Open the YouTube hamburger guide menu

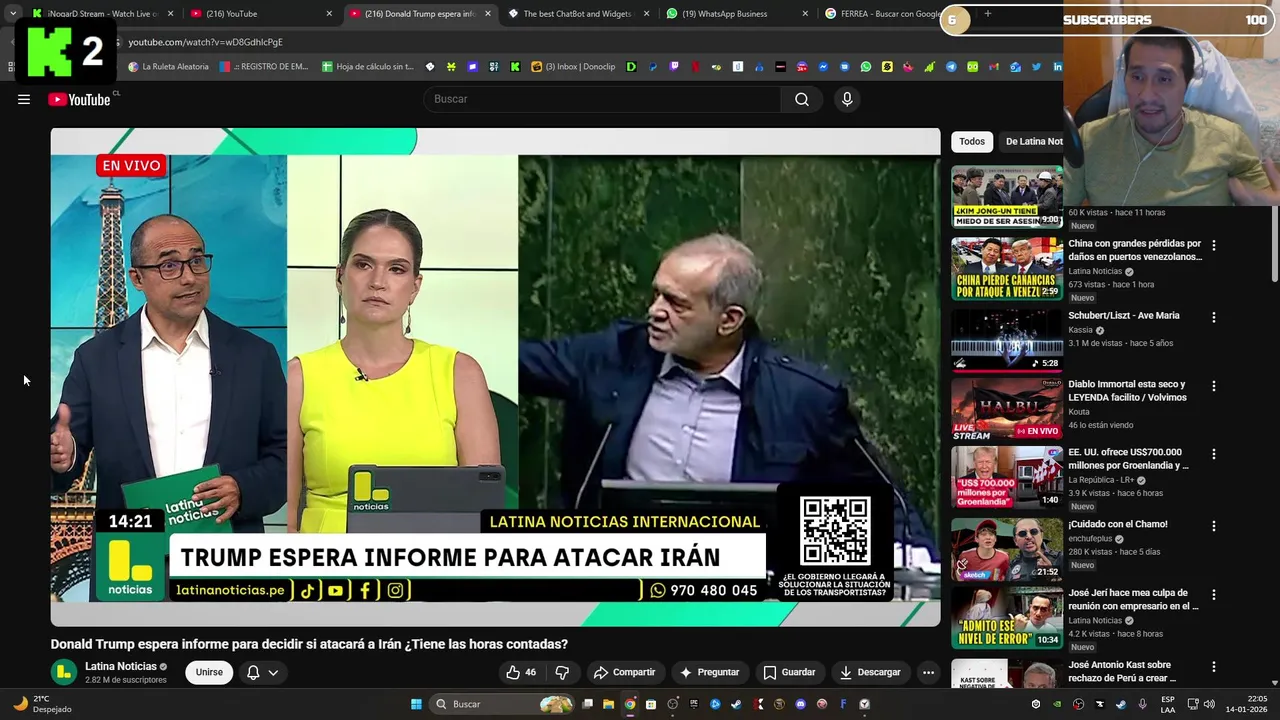click(x=24, y=99)
